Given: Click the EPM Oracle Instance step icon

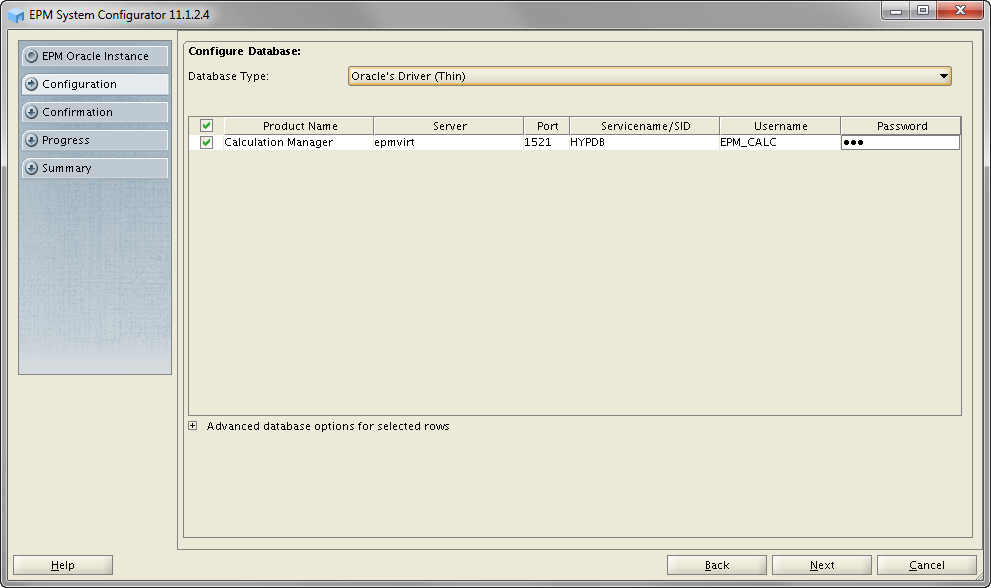Looking at the screenshot, I should [31, 56].
